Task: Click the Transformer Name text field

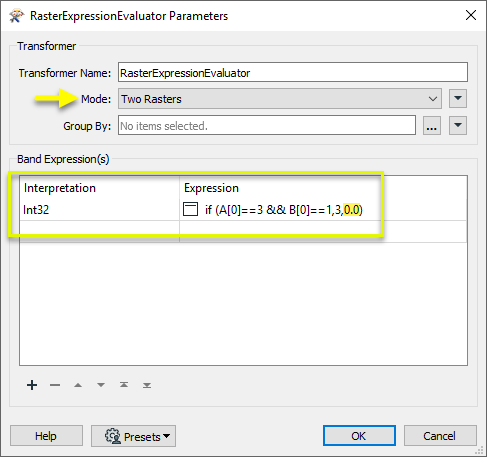Action: tap(293, 72)
